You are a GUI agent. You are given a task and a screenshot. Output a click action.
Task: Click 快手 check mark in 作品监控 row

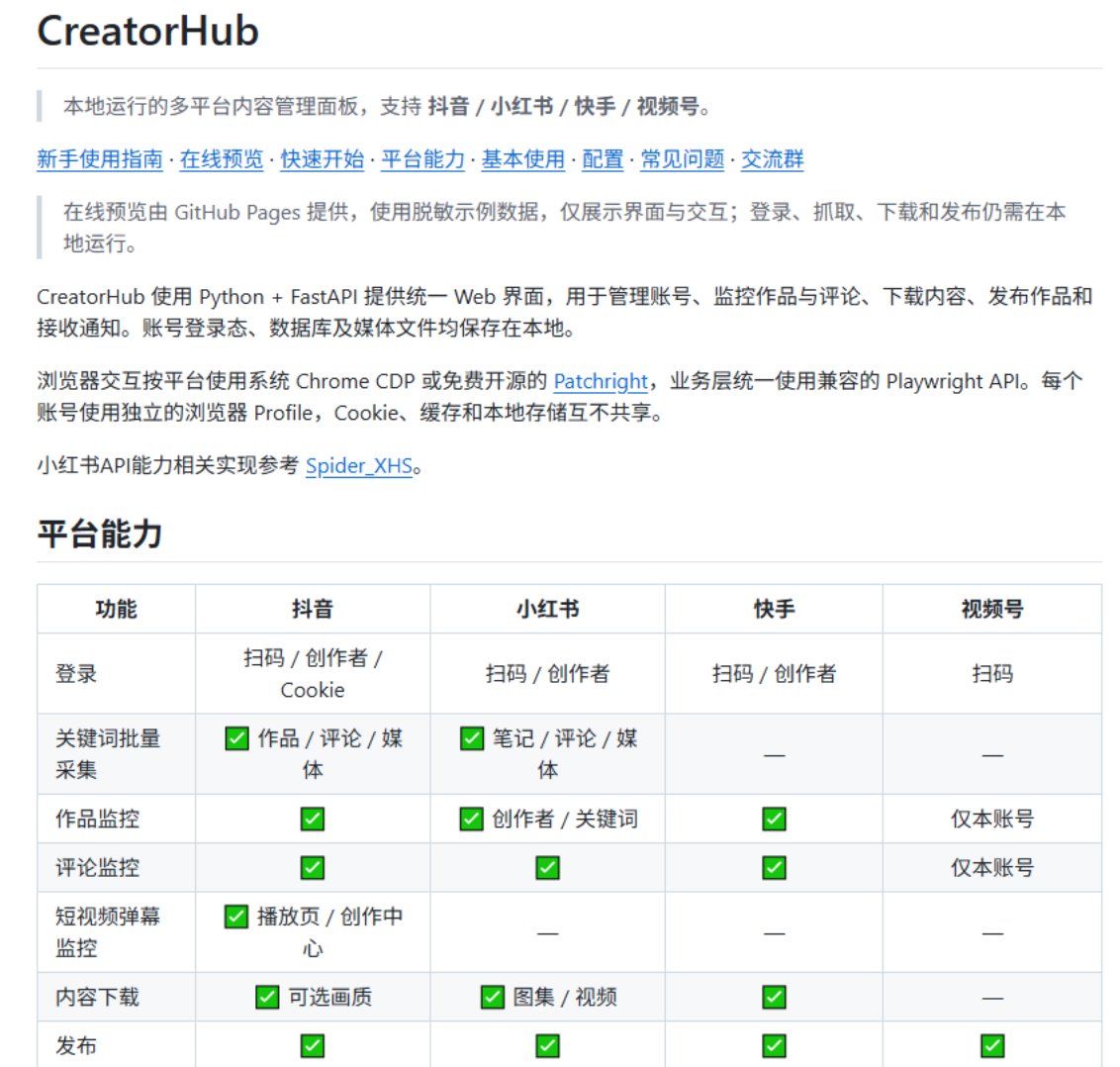tap(775, 819)
